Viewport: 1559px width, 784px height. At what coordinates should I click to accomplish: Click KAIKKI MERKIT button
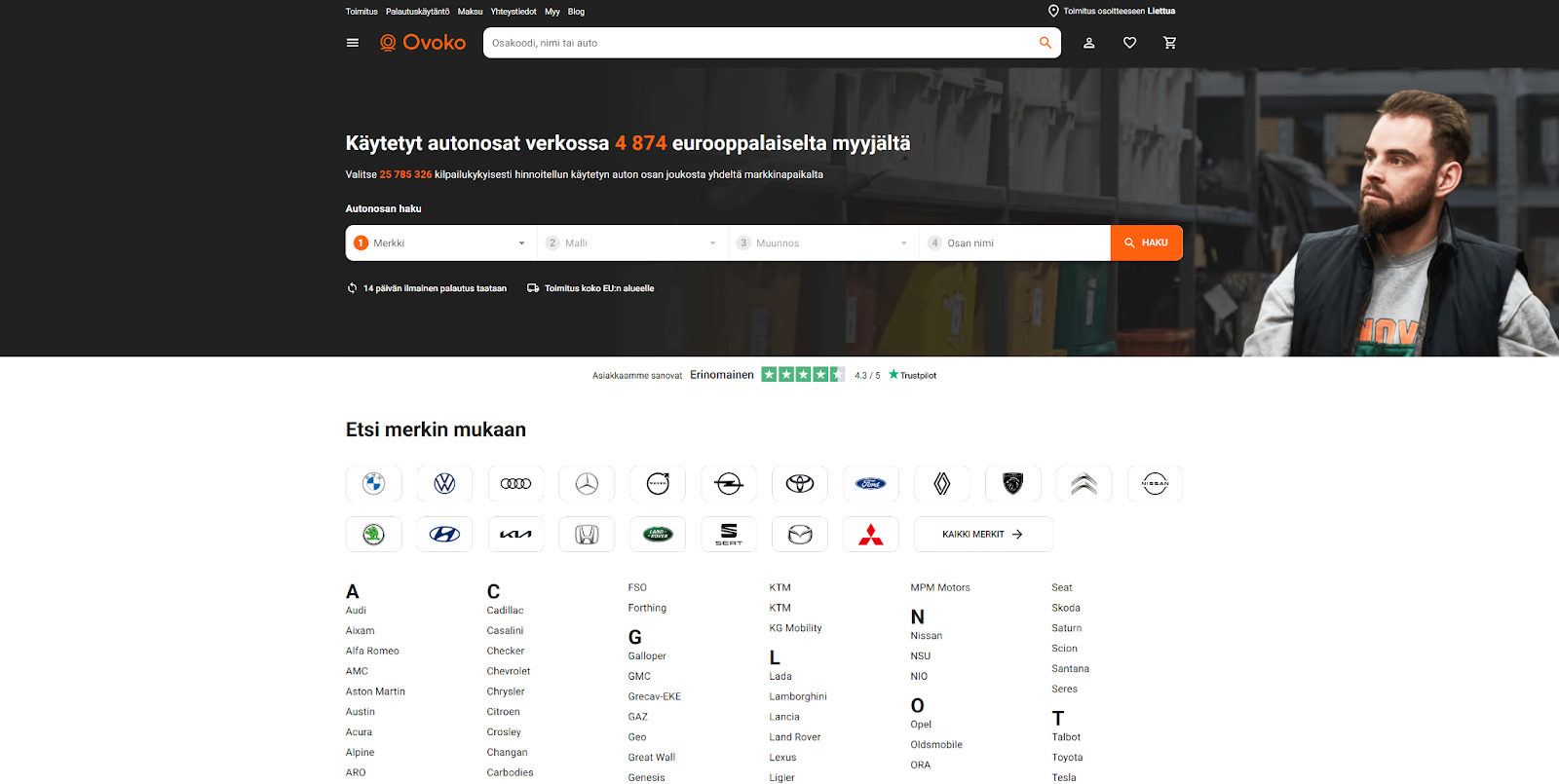click(x=983, y=535)
